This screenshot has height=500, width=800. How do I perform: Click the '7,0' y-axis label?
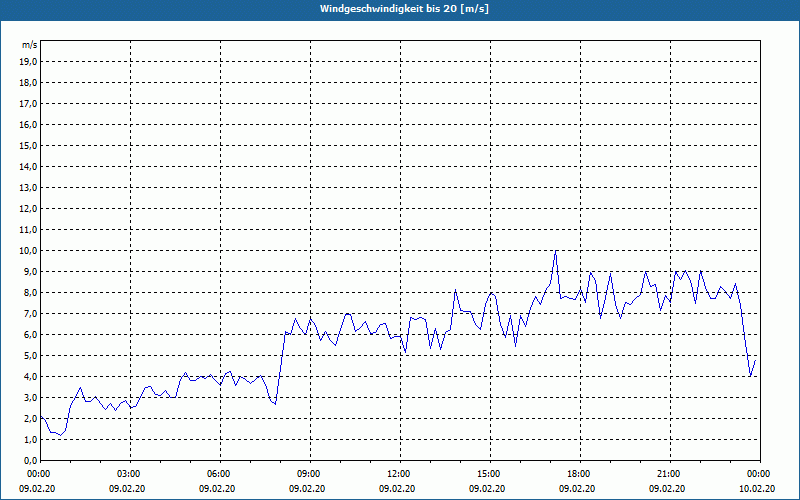[x=31, y=313]
